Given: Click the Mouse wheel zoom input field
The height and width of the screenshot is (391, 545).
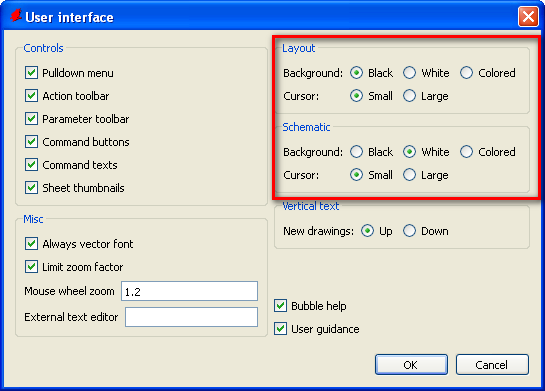Looking at the screenshot, I should [189, 291].
